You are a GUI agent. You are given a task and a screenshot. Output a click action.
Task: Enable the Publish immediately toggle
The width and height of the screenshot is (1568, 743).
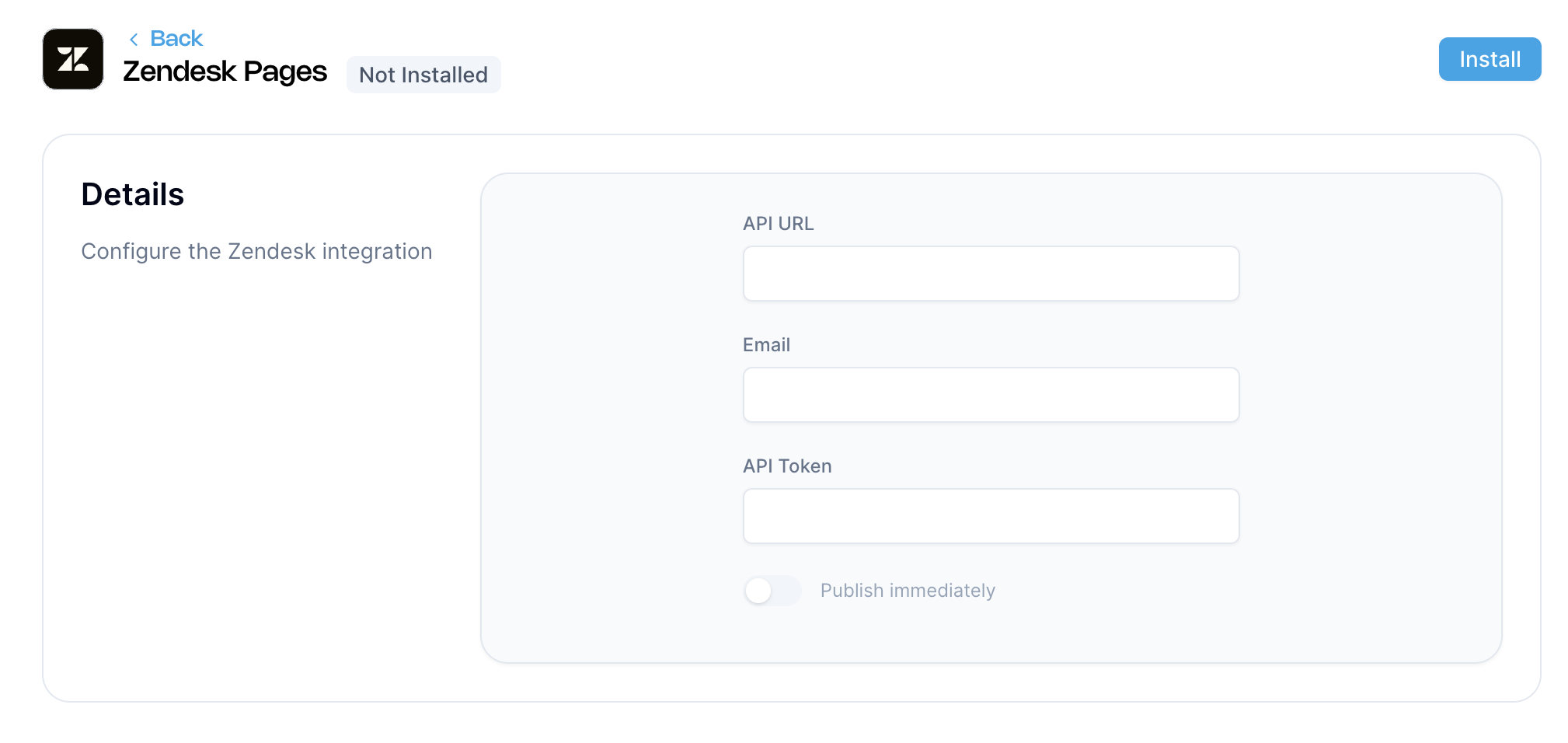[772, 591]
